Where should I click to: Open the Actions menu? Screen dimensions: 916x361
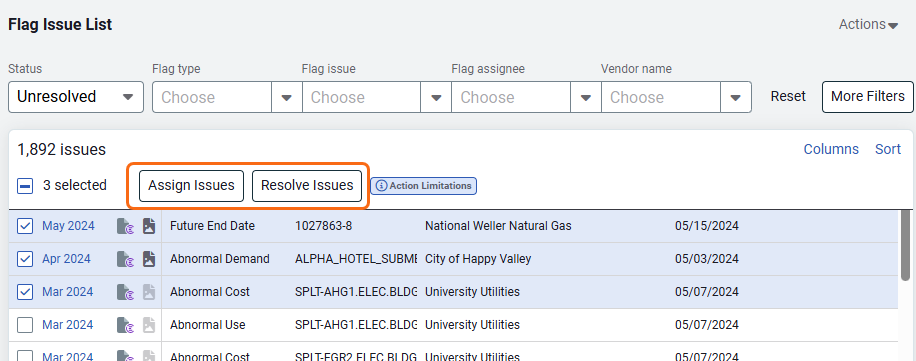868,25
